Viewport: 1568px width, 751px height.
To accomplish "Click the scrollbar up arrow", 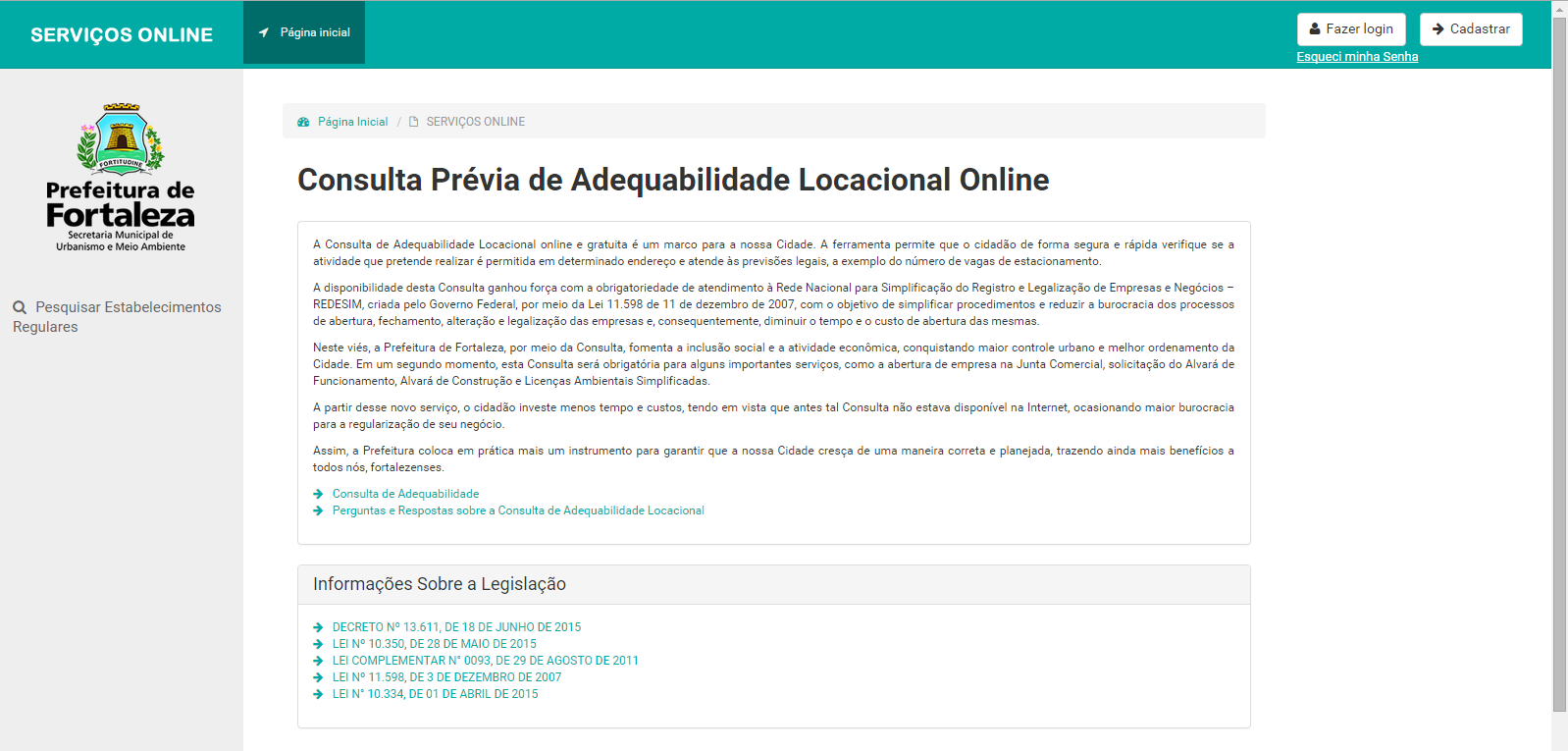I will (x=1559, y=8).
